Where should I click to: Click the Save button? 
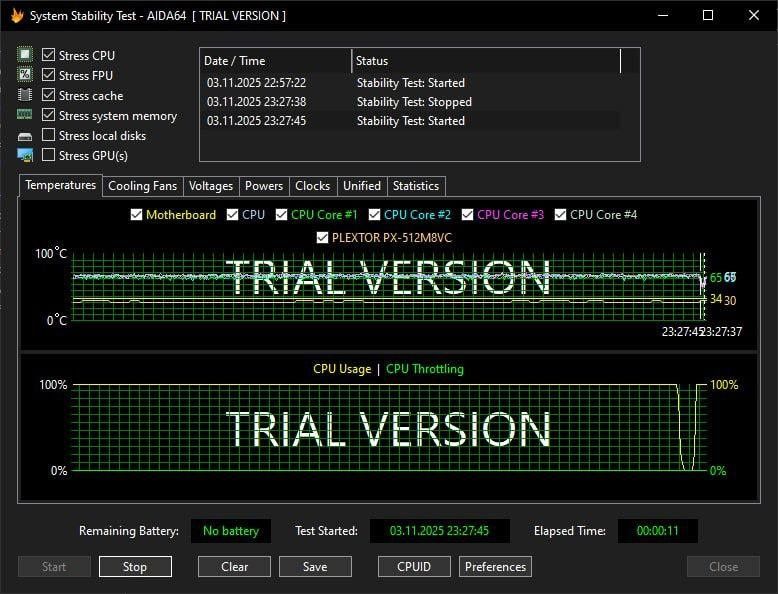(315, 567)
